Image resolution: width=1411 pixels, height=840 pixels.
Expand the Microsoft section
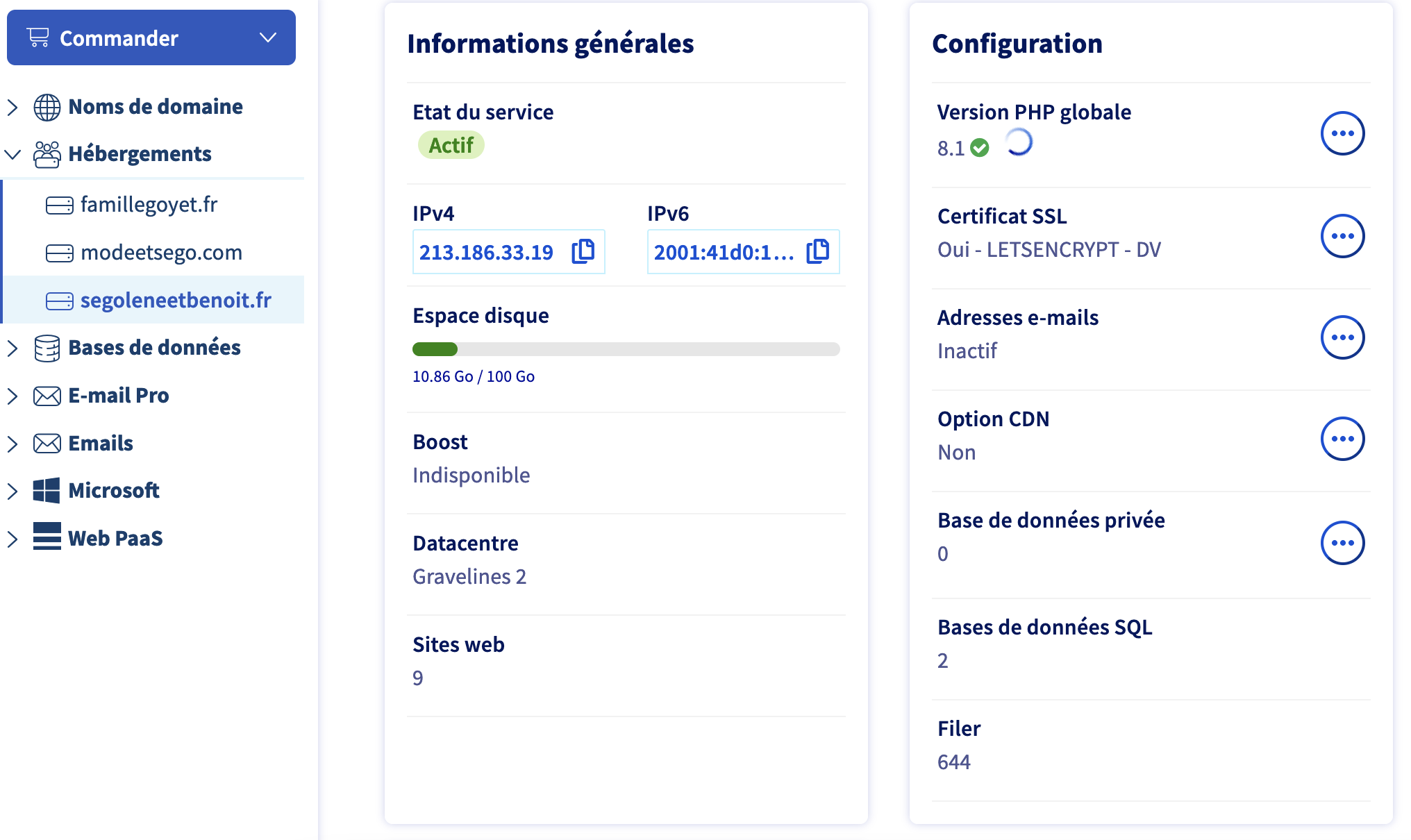12,491
